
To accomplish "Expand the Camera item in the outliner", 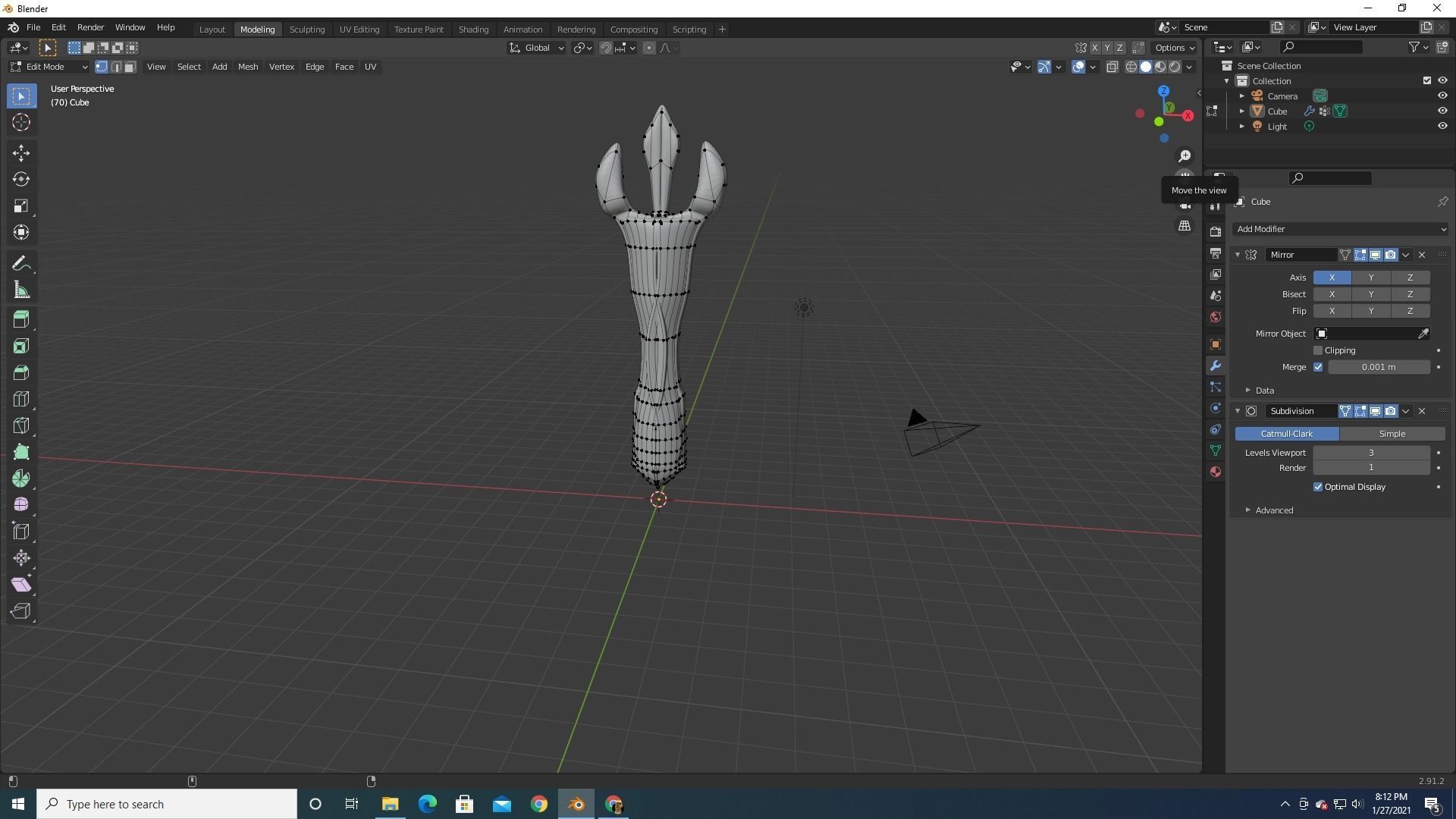I will (1241, 96).
